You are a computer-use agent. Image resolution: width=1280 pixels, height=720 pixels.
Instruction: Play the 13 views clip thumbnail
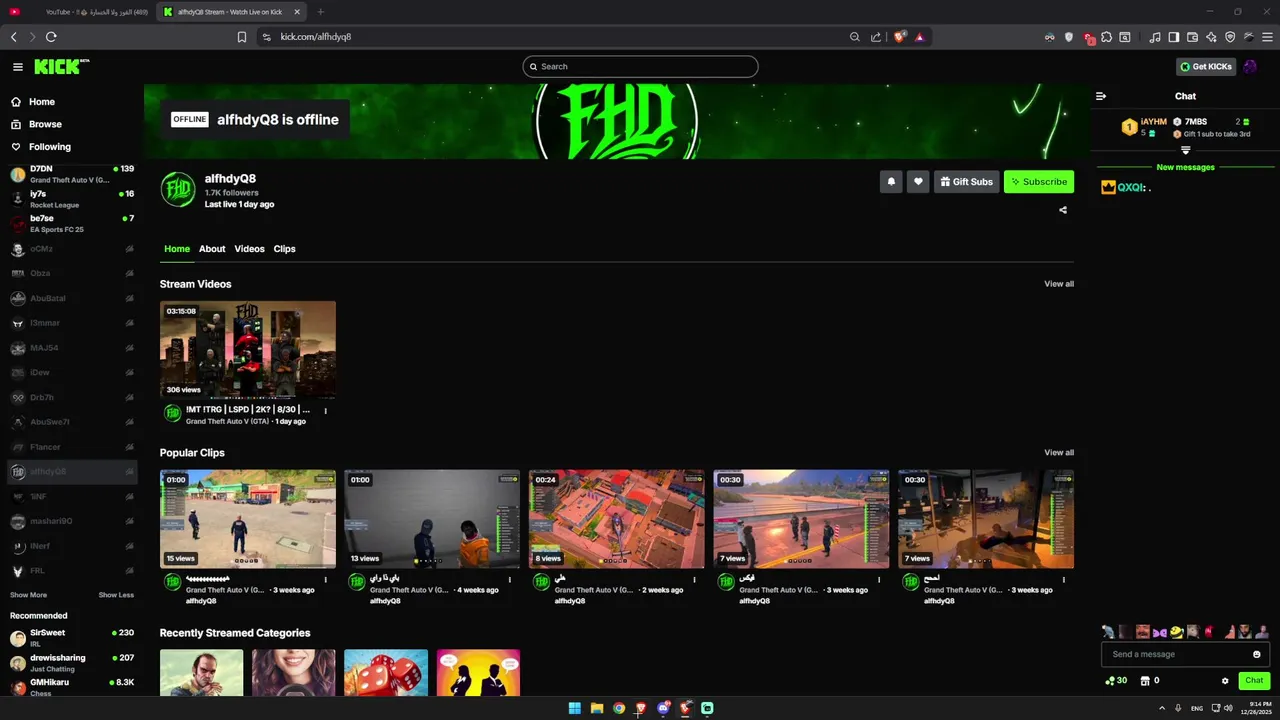coord(432,519)
